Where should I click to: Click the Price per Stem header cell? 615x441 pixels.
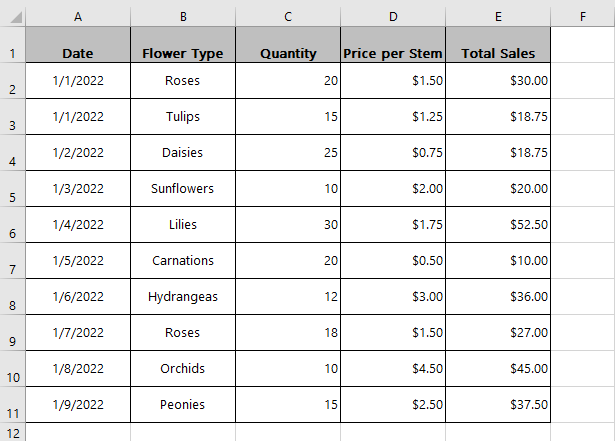(393, 45)
